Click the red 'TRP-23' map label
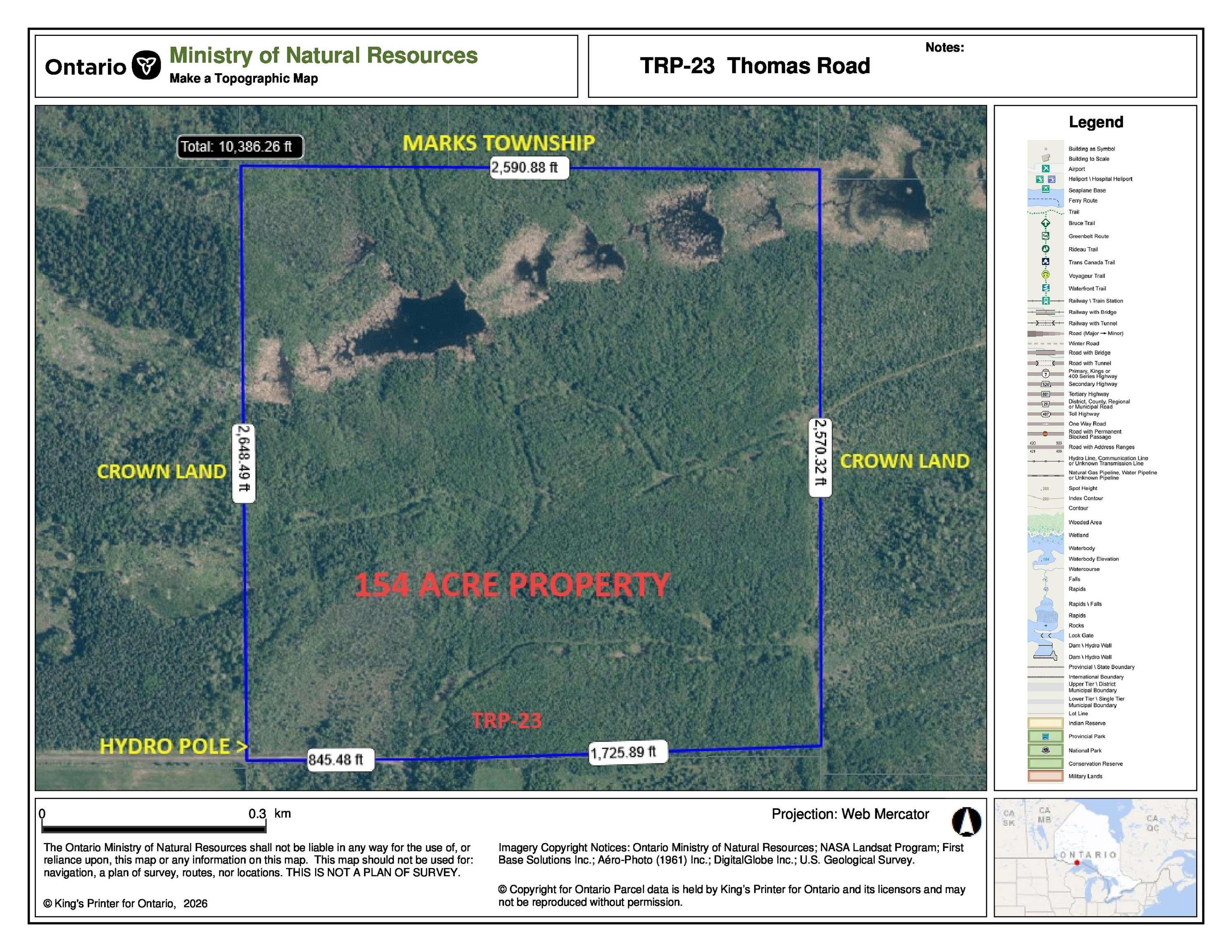Image resolution: width=1232 pixels, height=952 pixels. coord(507,720)
